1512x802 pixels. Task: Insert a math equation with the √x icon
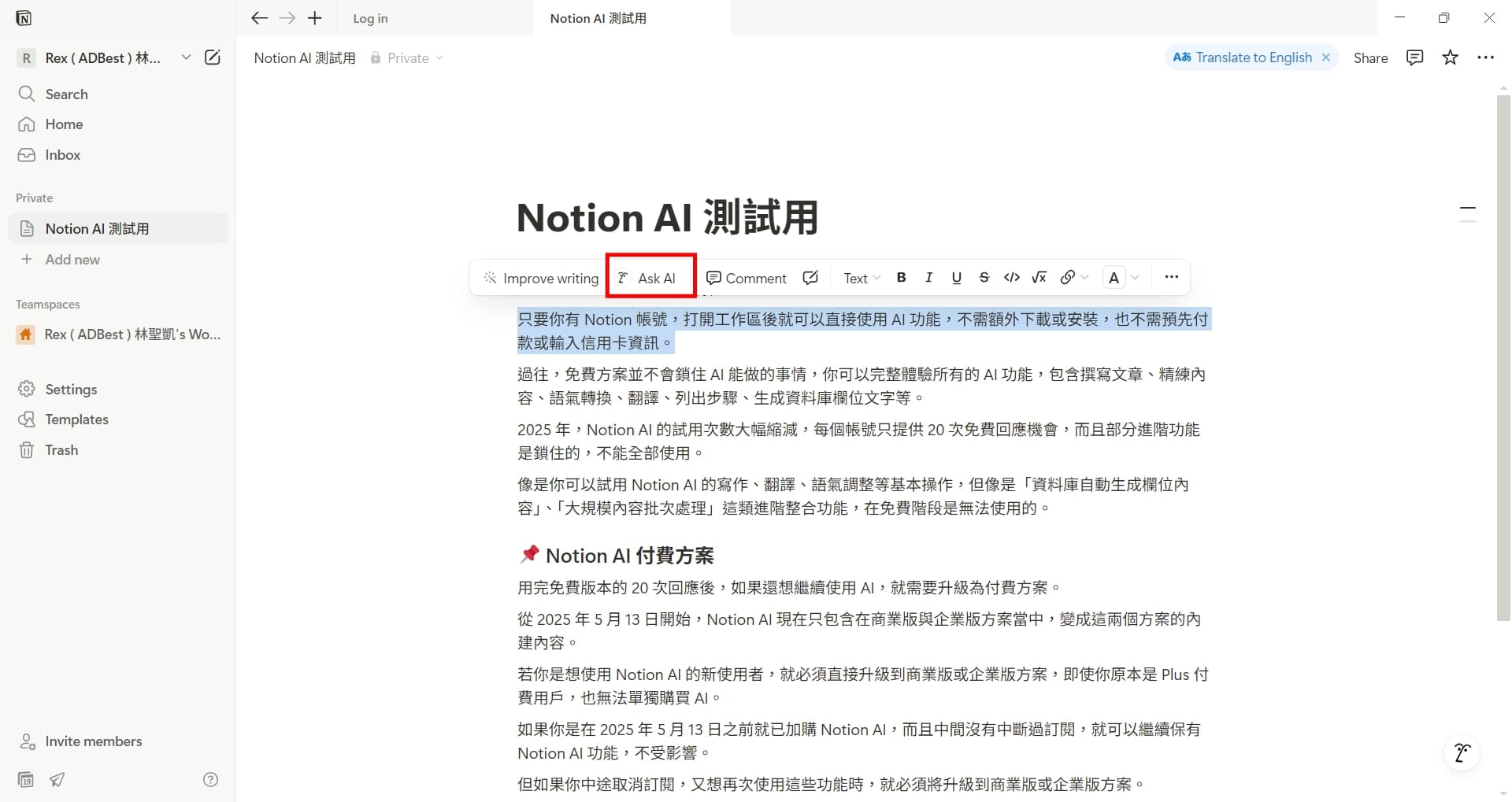[1039, 277]
